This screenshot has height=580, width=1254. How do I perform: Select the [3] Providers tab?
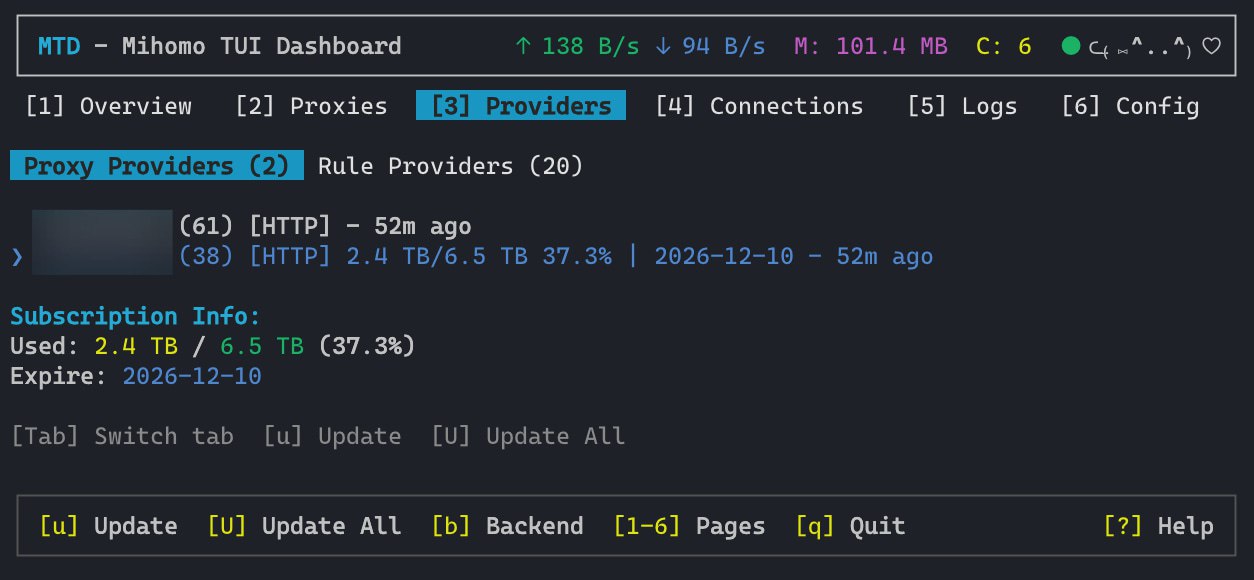(521, 106)
